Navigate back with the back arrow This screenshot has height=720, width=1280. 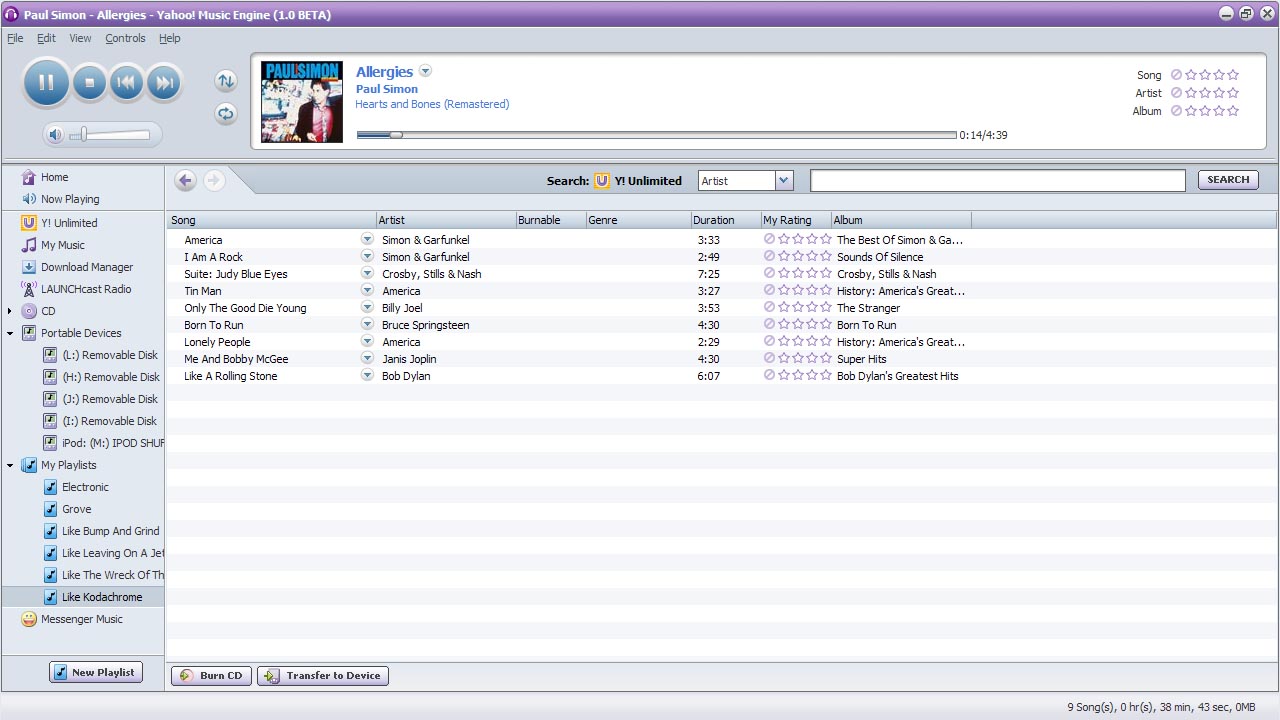pyautogui.click(x=185, y=180)
